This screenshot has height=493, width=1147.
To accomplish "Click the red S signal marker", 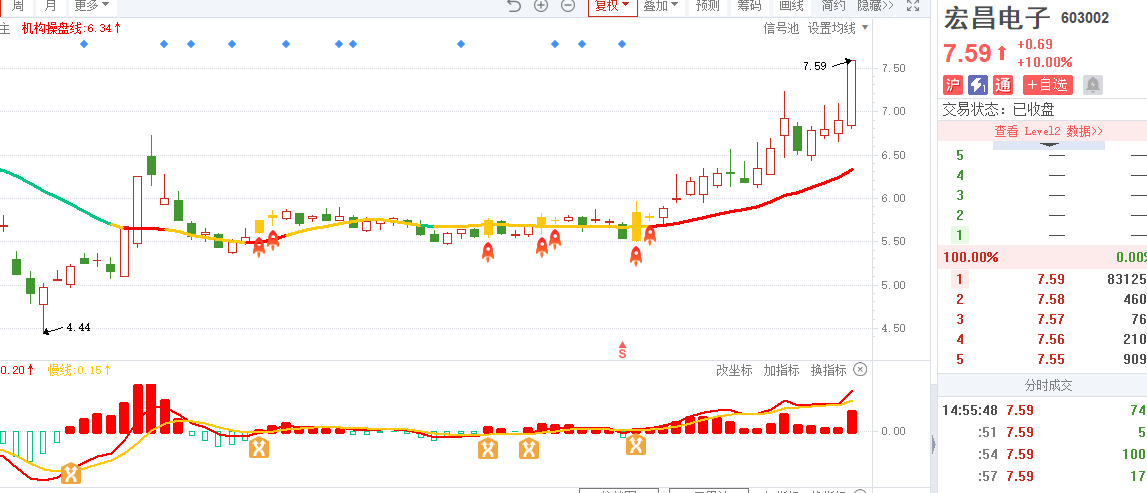I will click(x=623, y=350).
